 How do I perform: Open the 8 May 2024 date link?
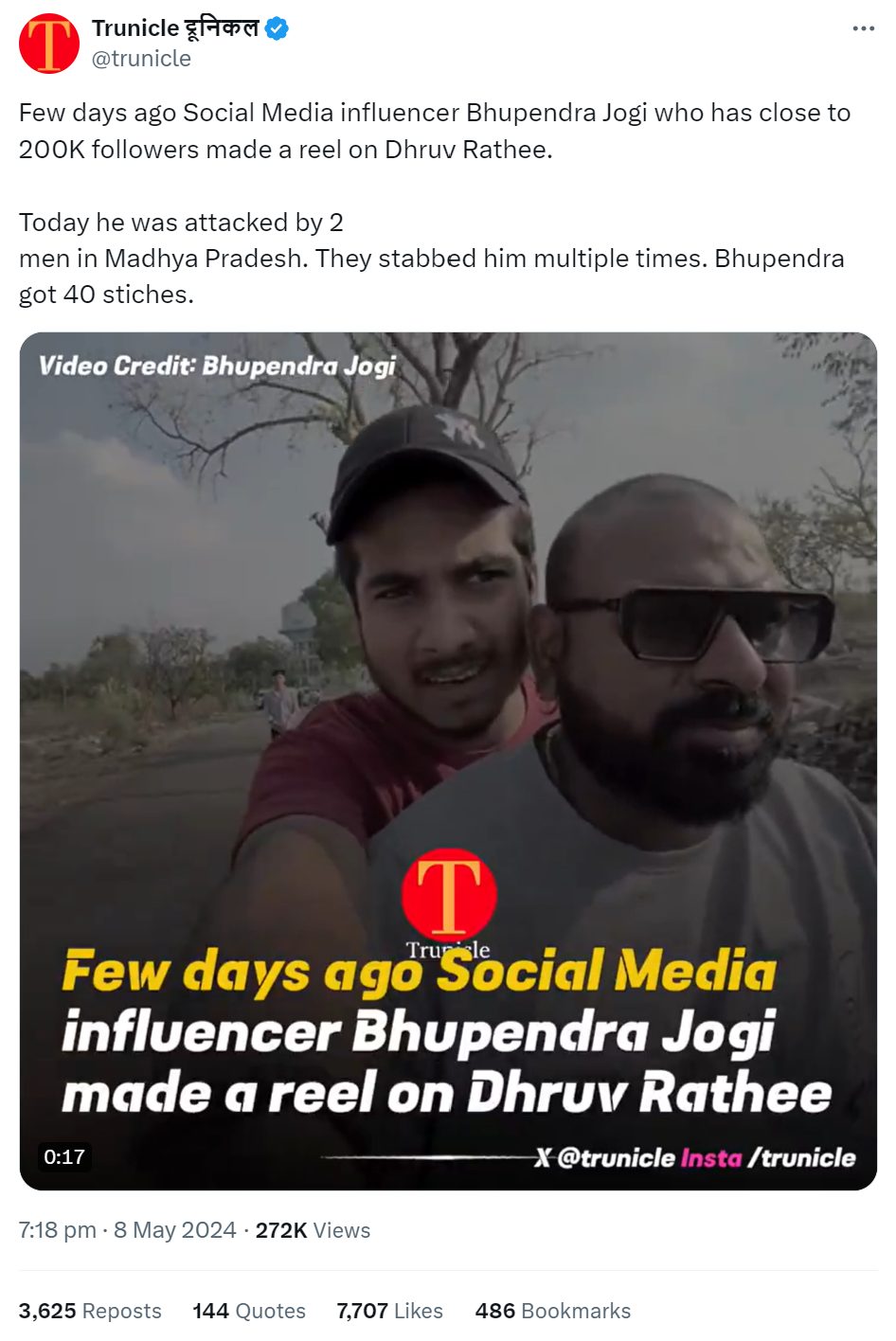pyautogui.click(x=175, y=1230)
